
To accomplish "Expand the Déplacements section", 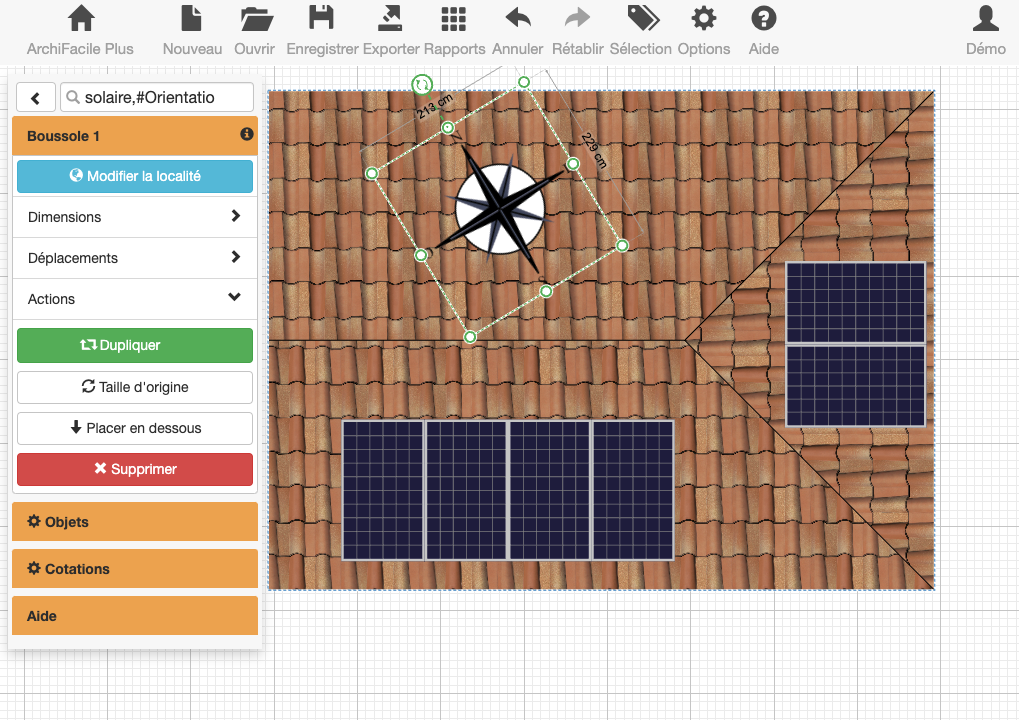I will (x=134, y=258).
